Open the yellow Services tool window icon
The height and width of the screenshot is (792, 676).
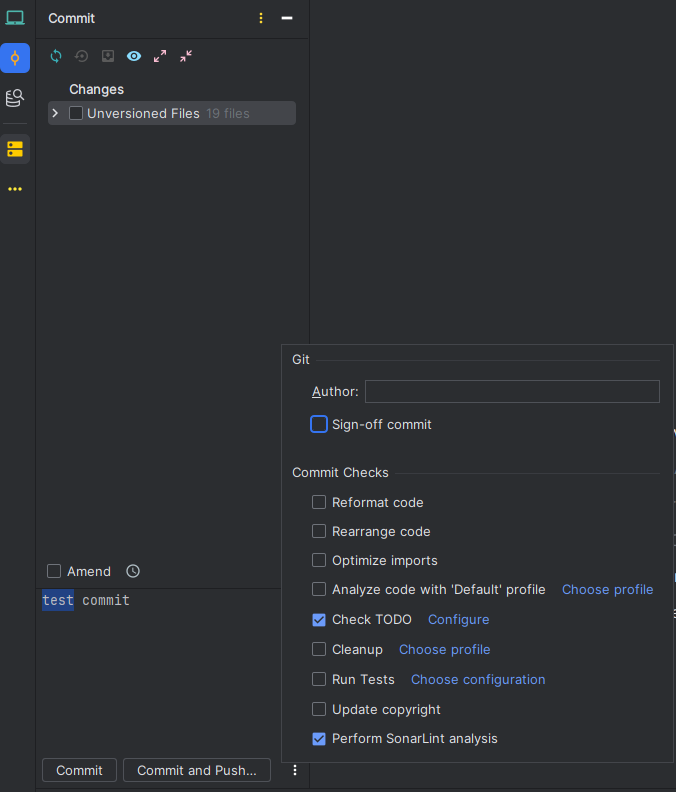point(15,149)
